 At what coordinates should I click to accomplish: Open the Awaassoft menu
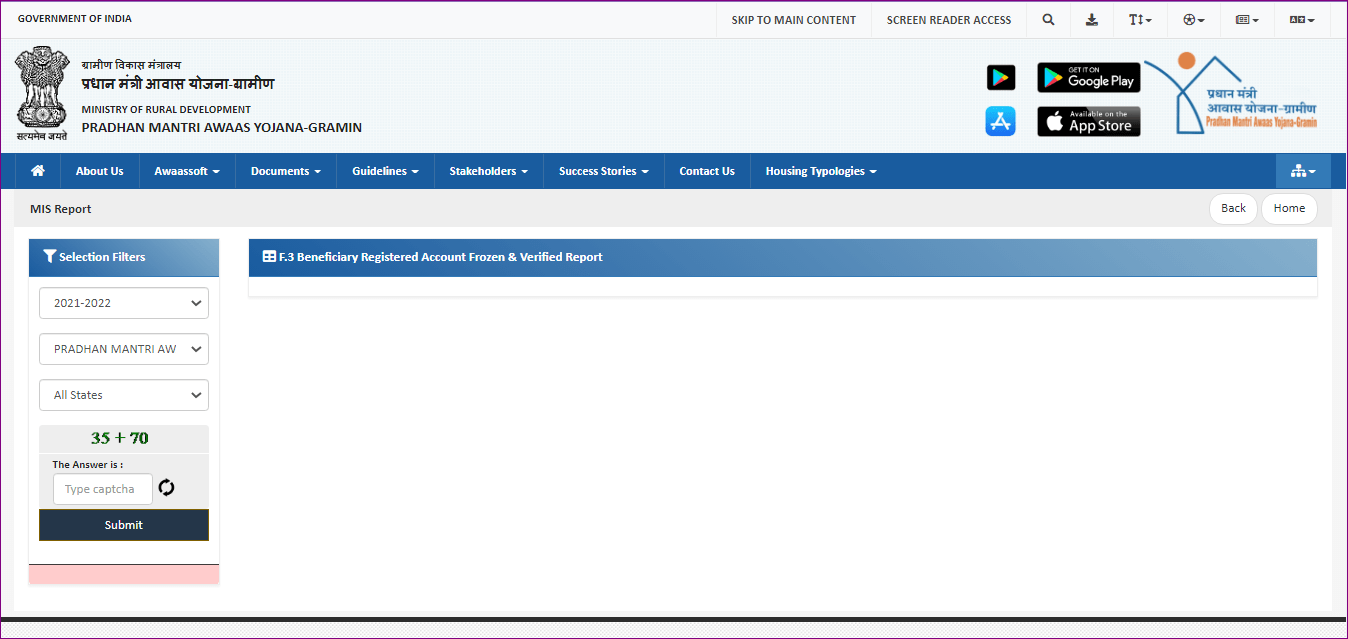click(x=187, y=171)
